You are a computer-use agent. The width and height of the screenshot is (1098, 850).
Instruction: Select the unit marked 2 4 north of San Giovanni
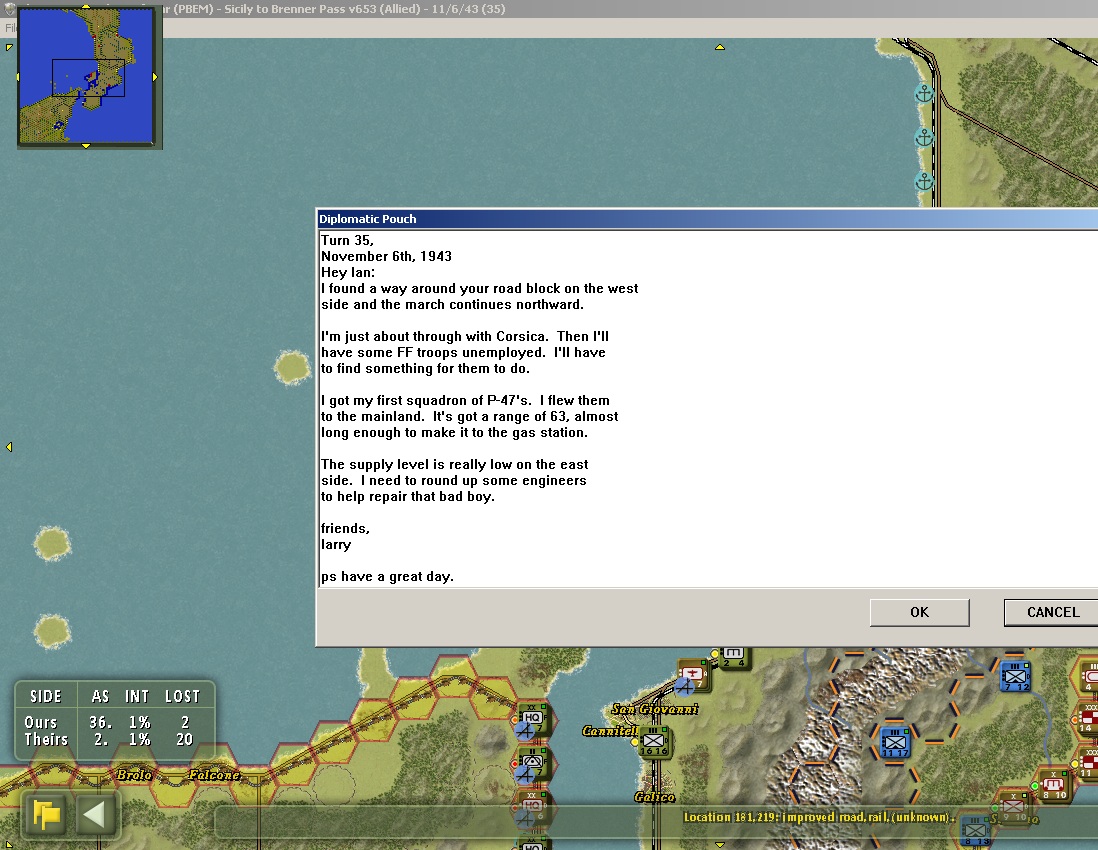[733, 657]
